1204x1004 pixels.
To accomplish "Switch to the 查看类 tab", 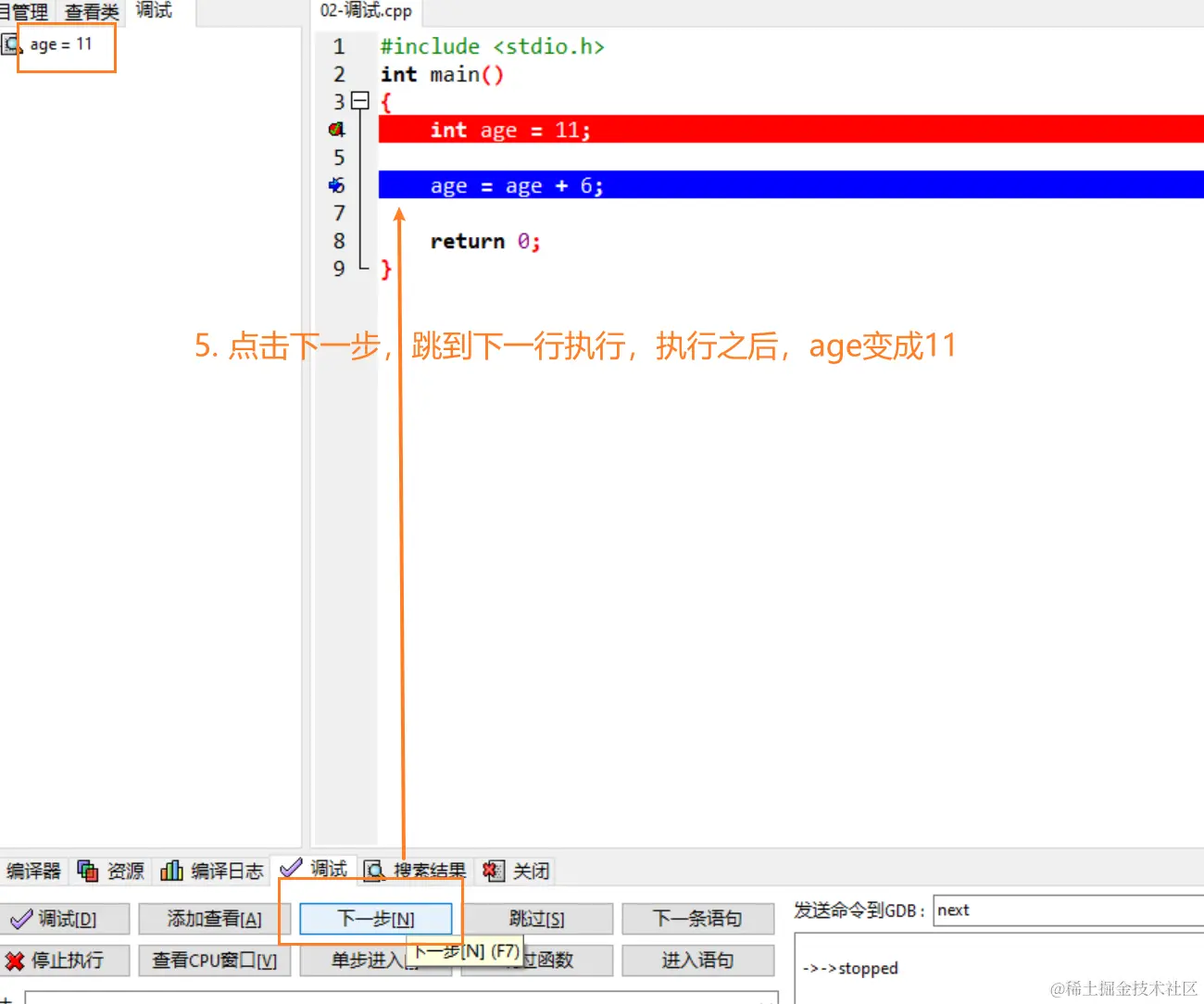I will 92,12.
